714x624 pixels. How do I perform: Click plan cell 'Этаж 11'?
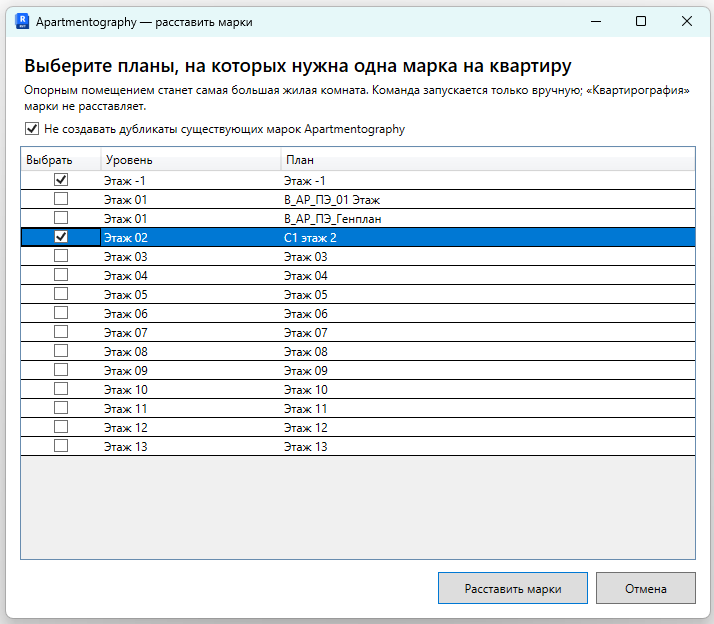(488, 409)
